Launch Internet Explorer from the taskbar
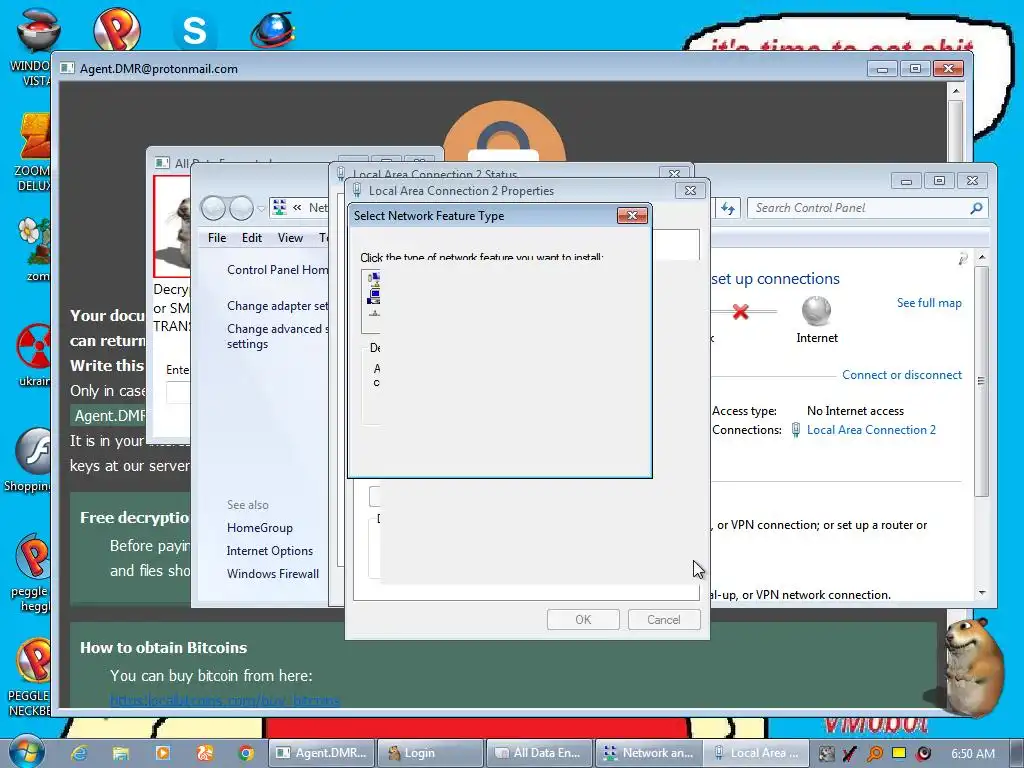 (x=79, y=753)
